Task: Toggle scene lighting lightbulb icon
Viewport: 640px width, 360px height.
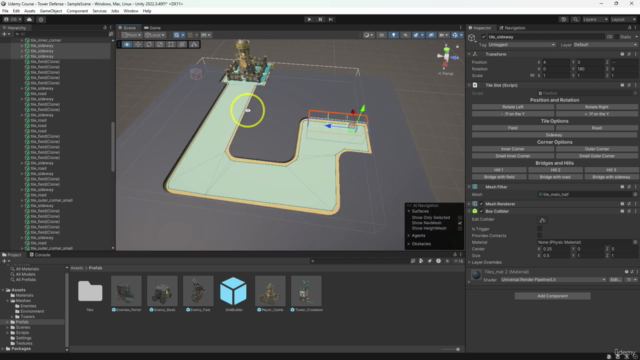Action: pos(393,35)
